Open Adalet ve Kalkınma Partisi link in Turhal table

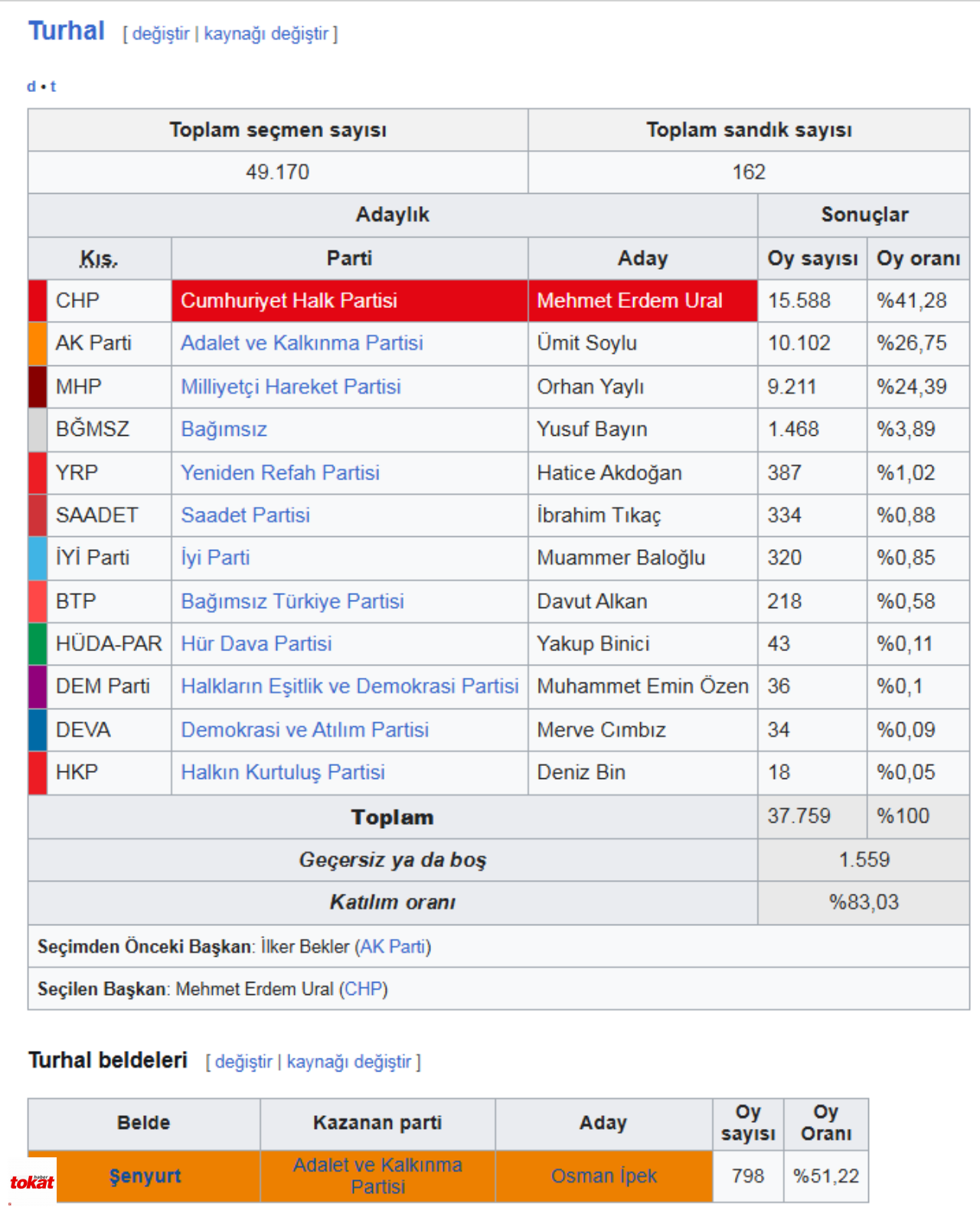(x=302, y=342)
